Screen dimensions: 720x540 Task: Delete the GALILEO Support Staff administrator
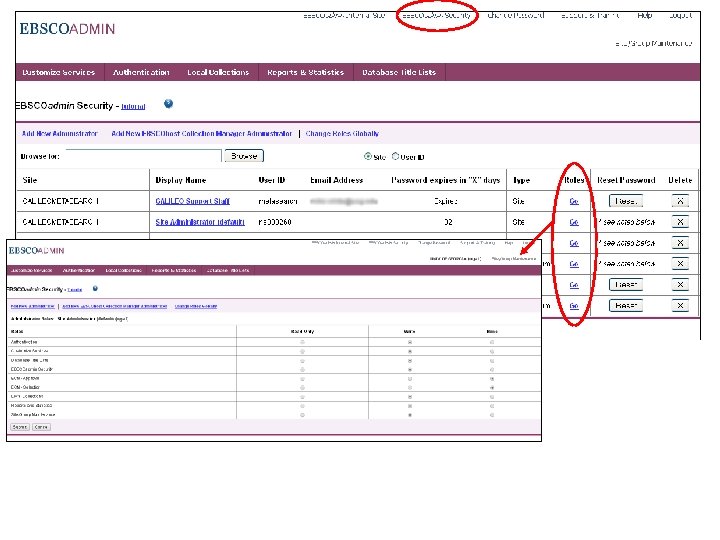680,201
